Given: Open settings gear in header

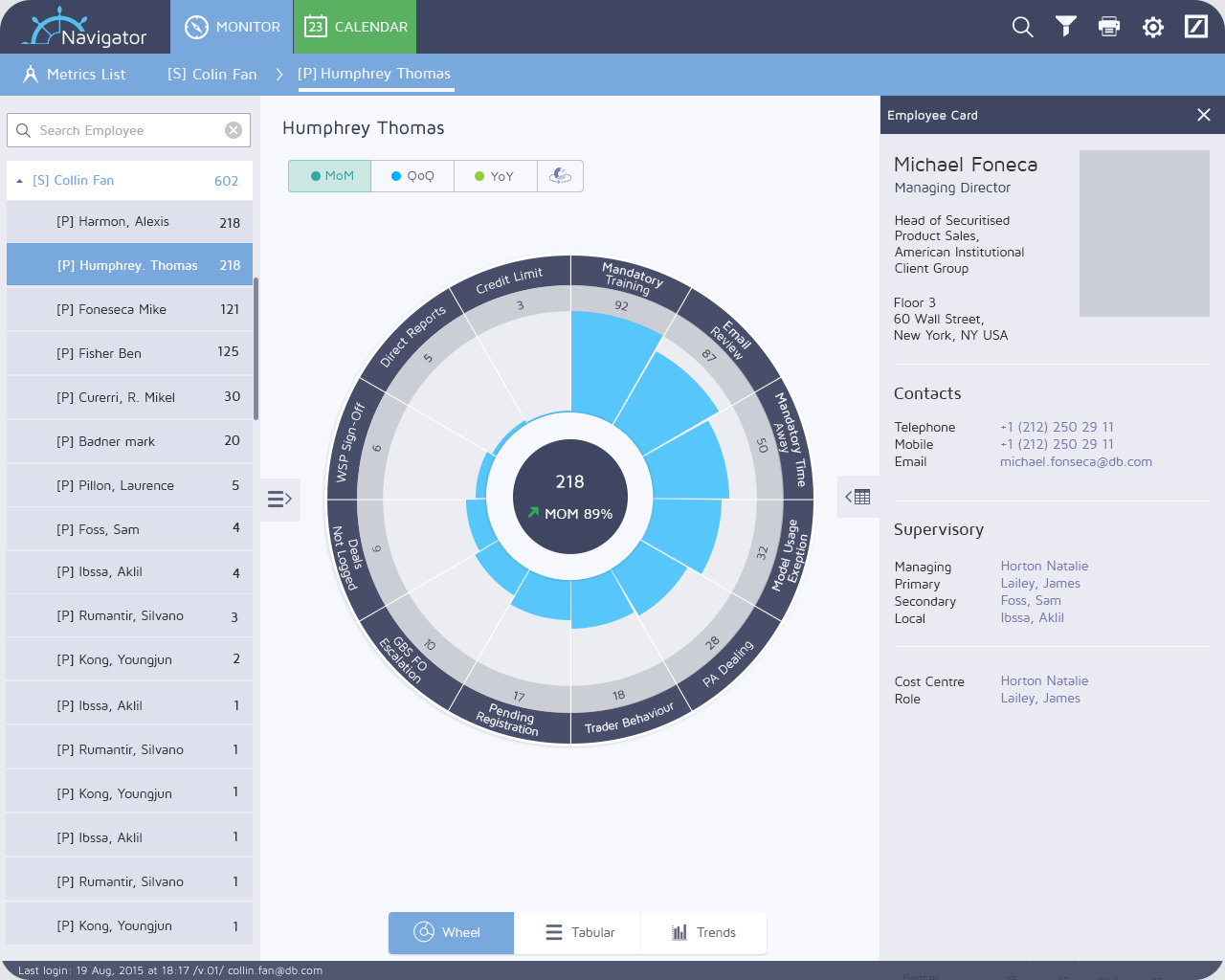Looking at the screenshot, I should pos(1153,27).
